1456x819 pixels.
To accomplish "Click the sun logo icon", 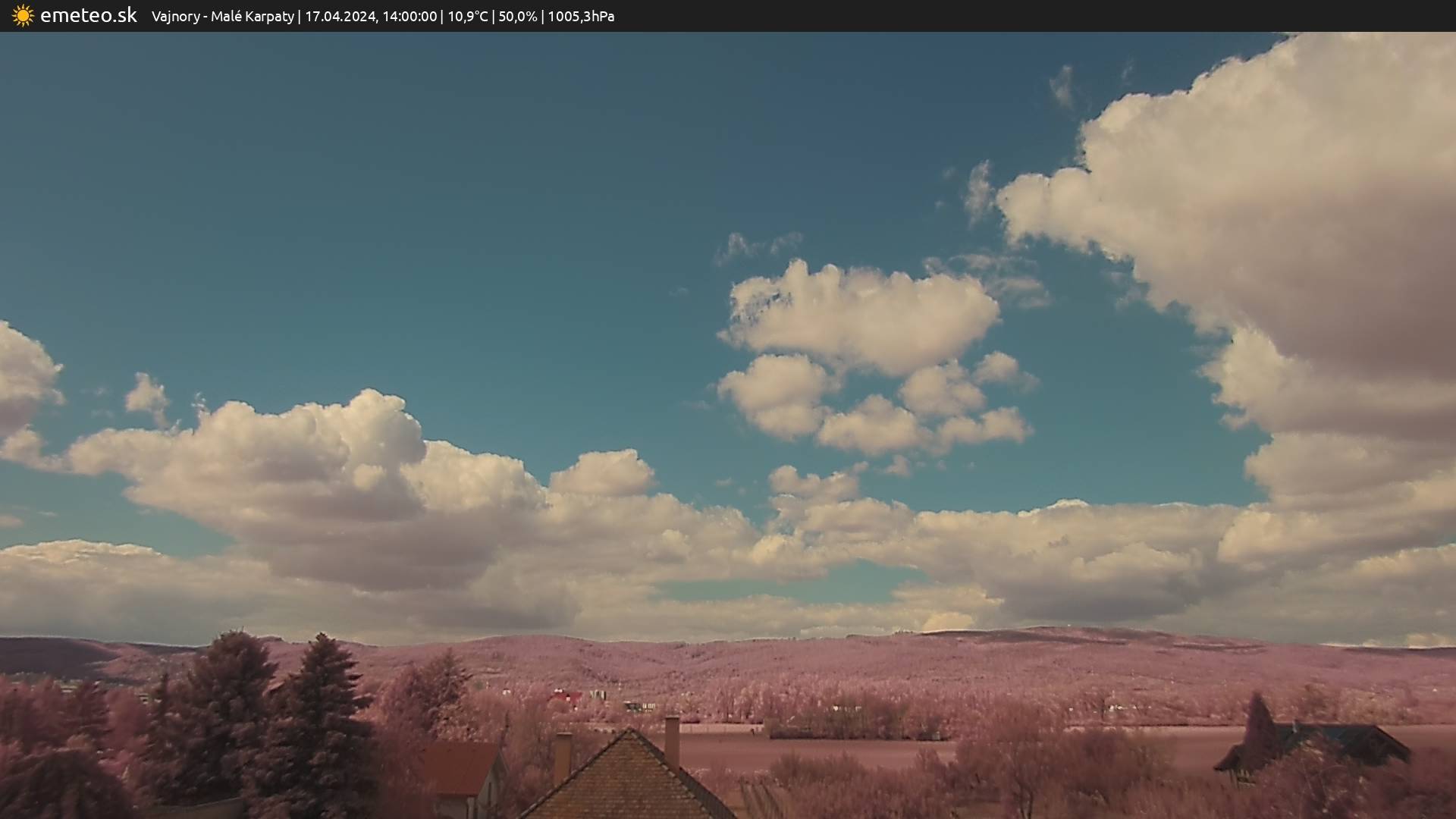I will pyautogui.click(x=23, y=16).
